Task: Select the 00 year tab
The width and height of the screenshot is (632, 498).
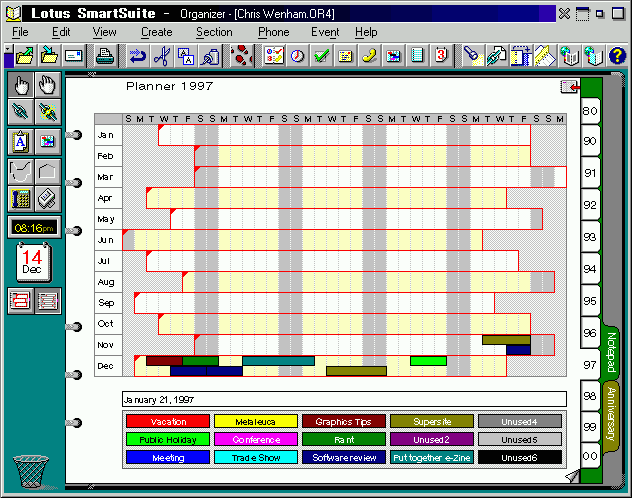Action: pos(590,456)
